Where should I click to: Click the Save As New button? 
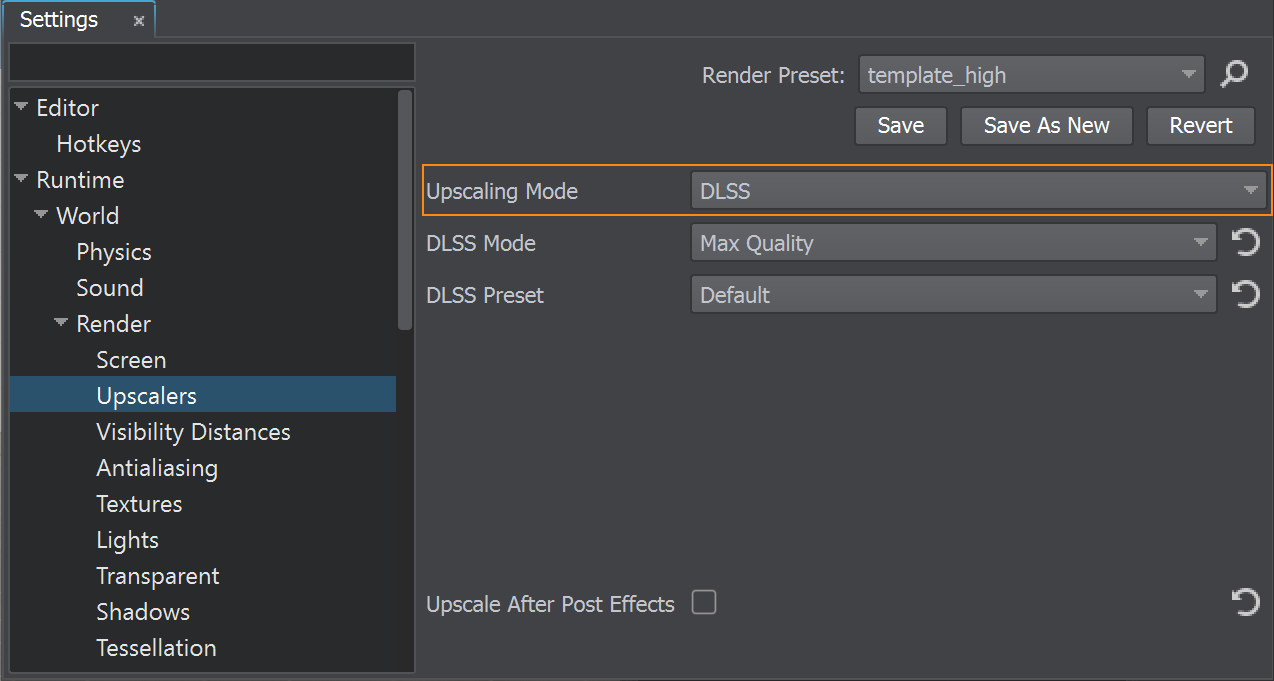point(1046,126)
